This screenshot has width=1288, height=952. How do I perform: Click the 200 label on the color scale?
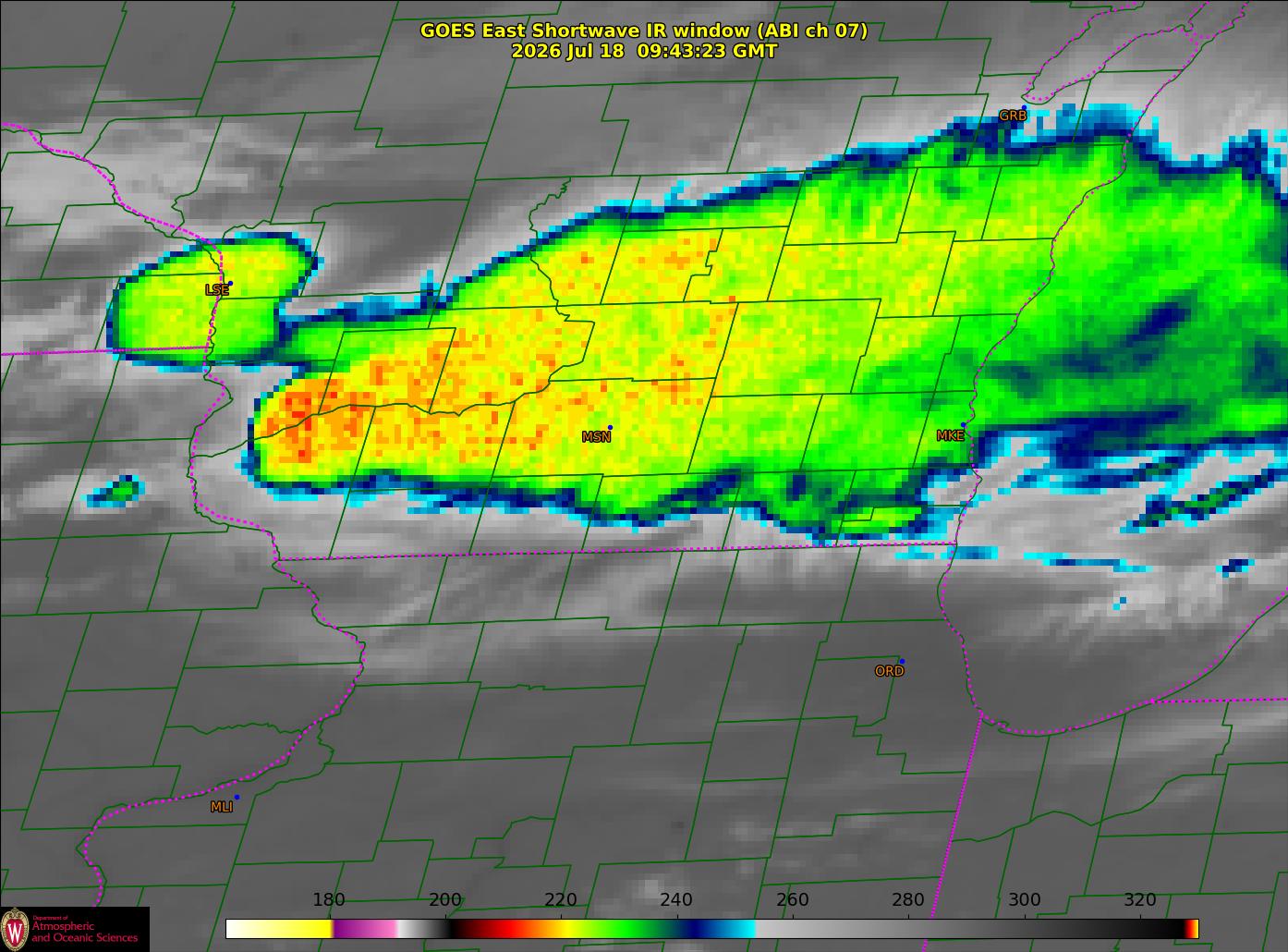click(445, 900)
